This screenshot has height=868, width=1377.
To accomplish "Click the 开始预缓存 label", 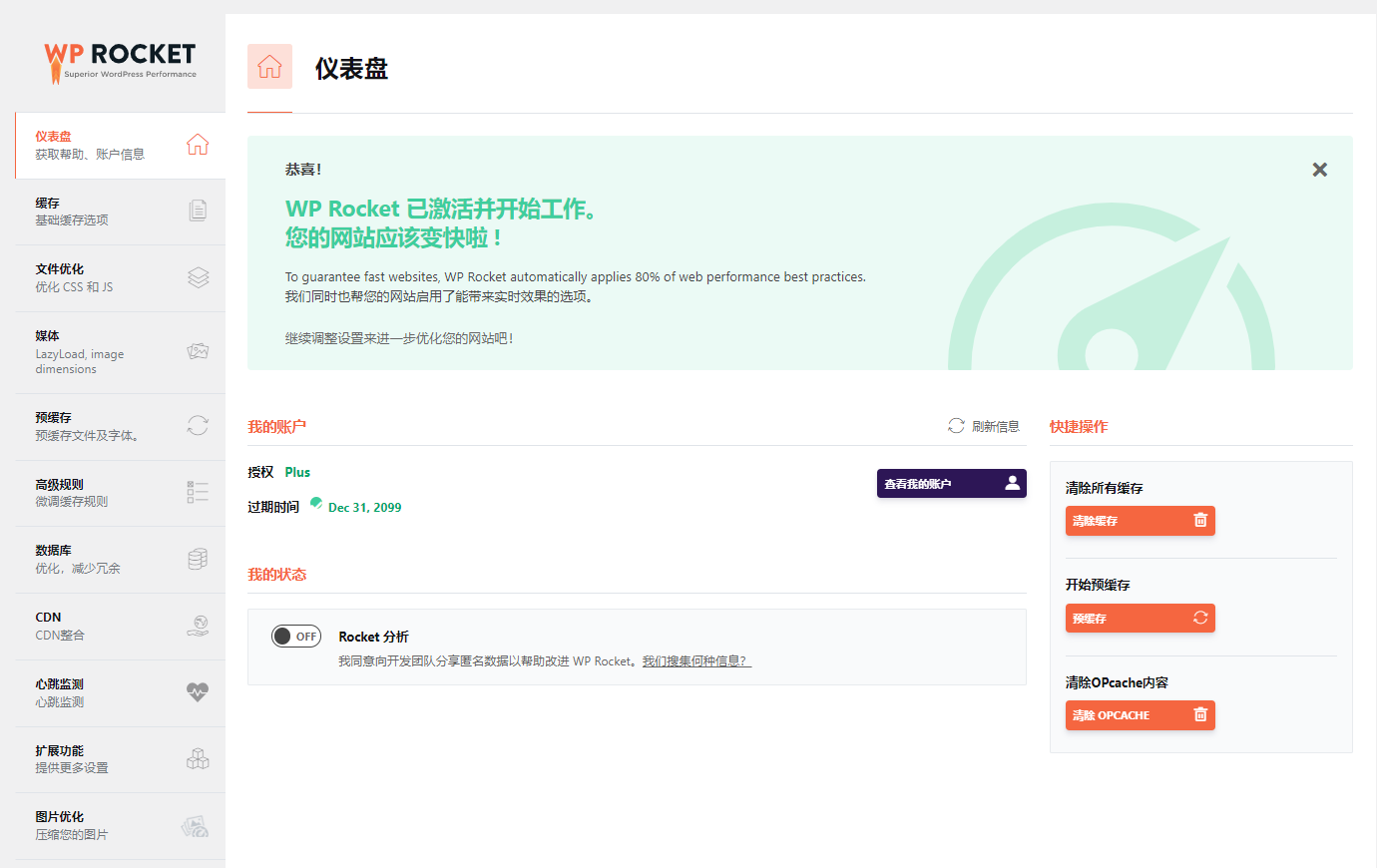I will [x=1098, y=585].
